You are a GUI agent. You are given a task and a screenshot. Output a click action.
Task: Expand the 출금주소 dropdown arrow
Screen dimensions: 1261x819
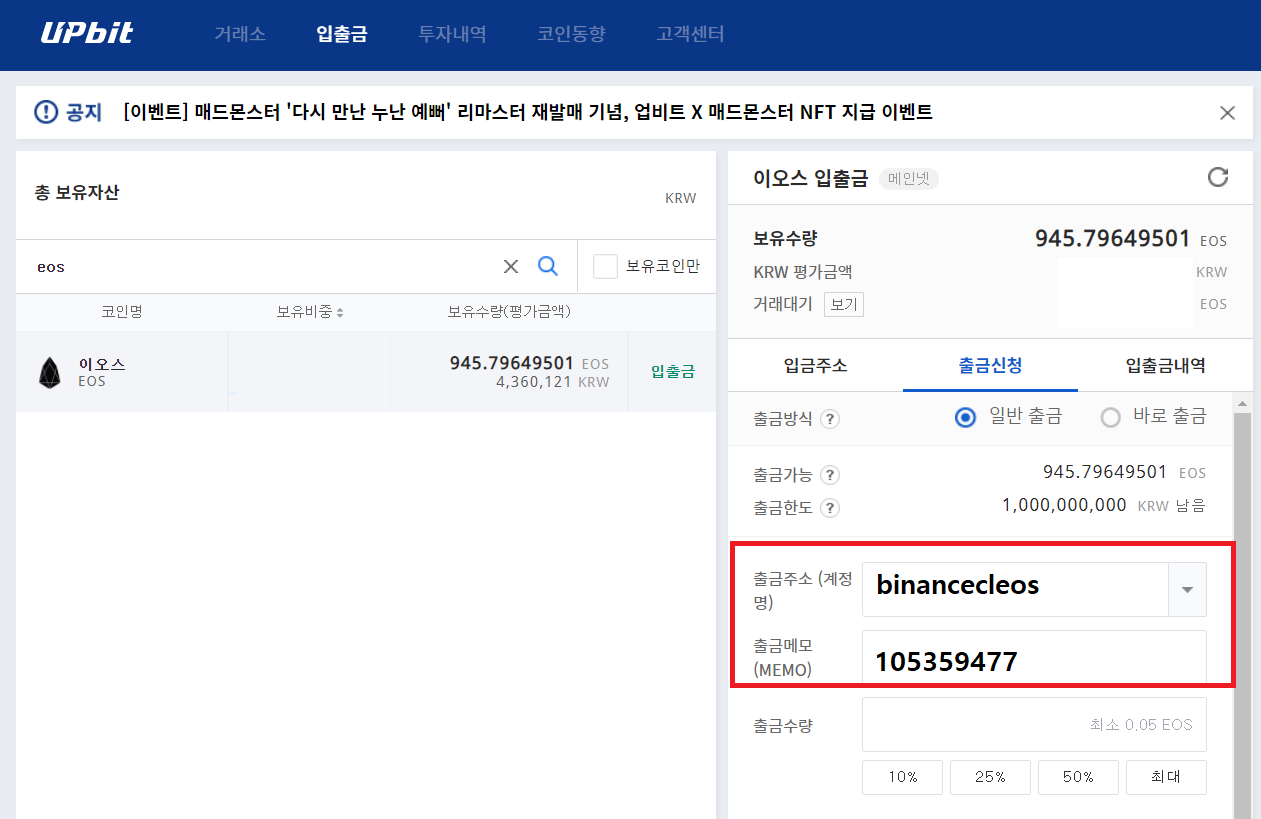(x=1187, y=589)
